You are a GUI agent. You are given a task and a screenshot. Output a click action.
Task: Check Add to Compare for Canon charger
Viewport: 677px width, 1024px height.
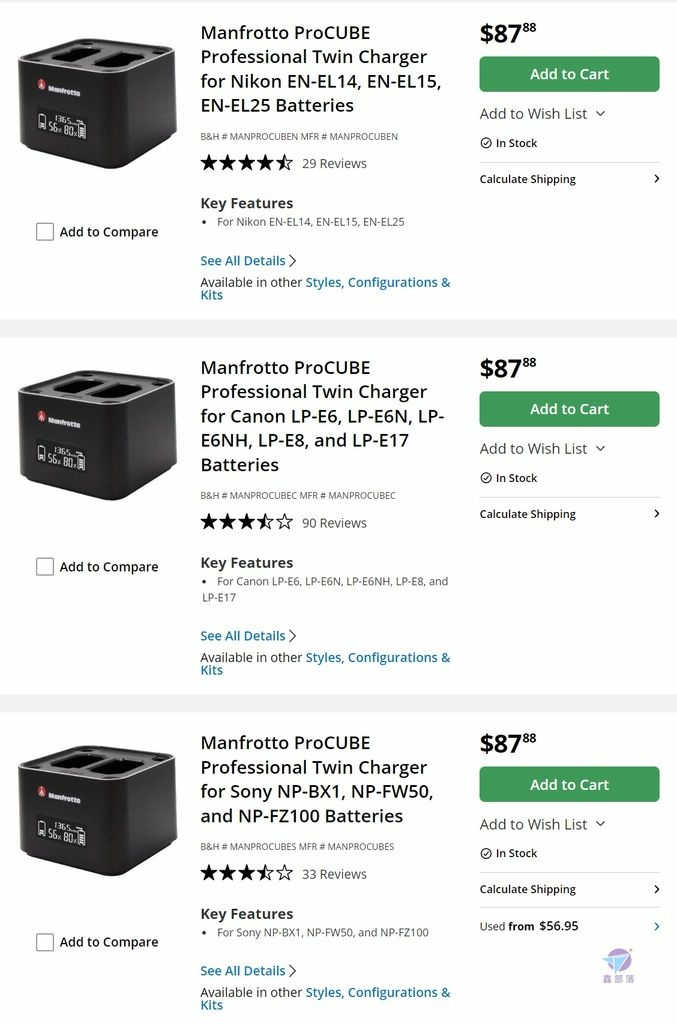45,567
